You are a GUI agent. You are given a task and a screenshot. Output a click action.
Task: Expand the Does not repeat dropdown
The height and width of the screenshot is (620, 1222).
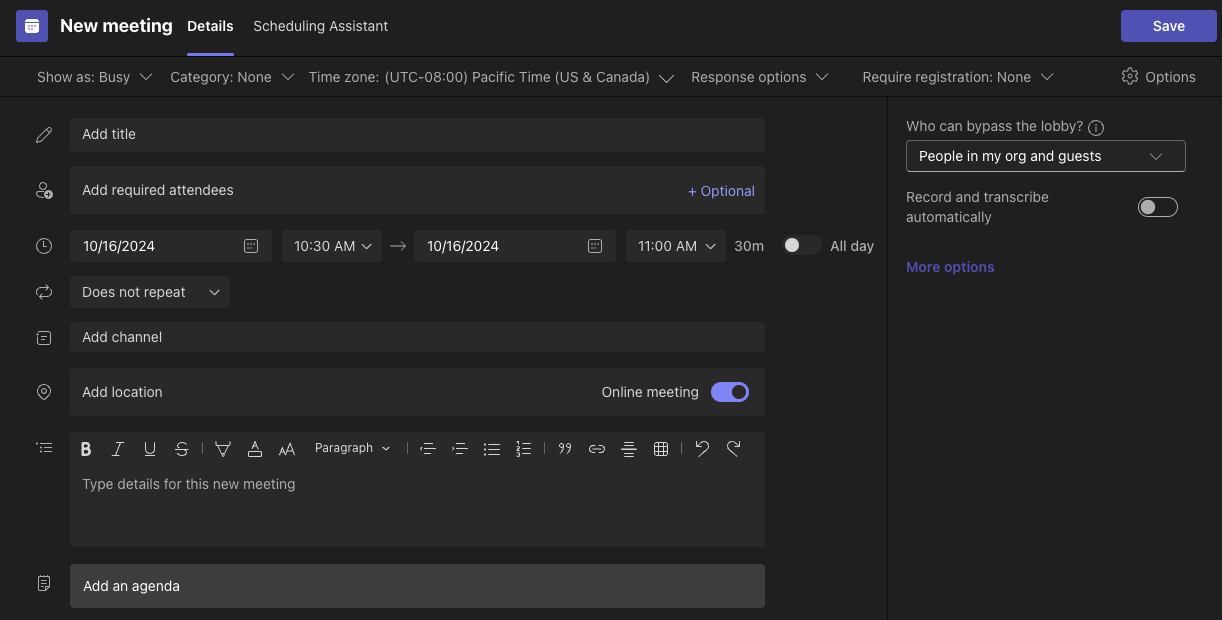click(x=150, y=292)
